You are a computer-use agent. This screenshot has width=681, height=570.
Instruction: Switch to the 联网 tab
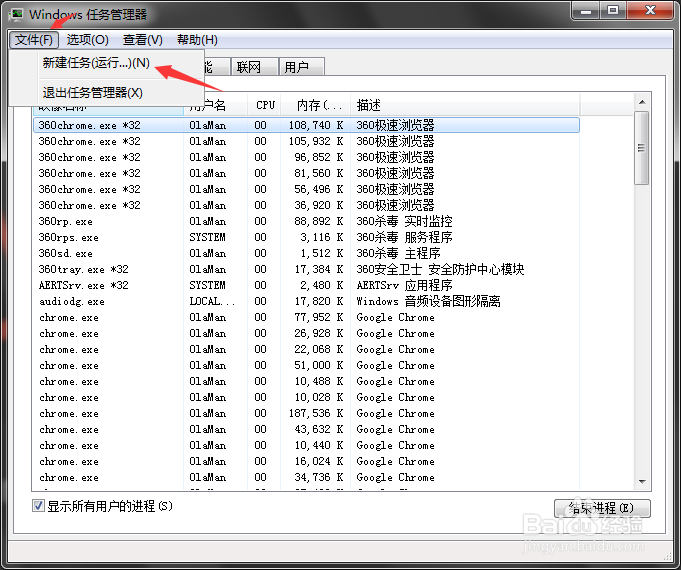(254, 67)
